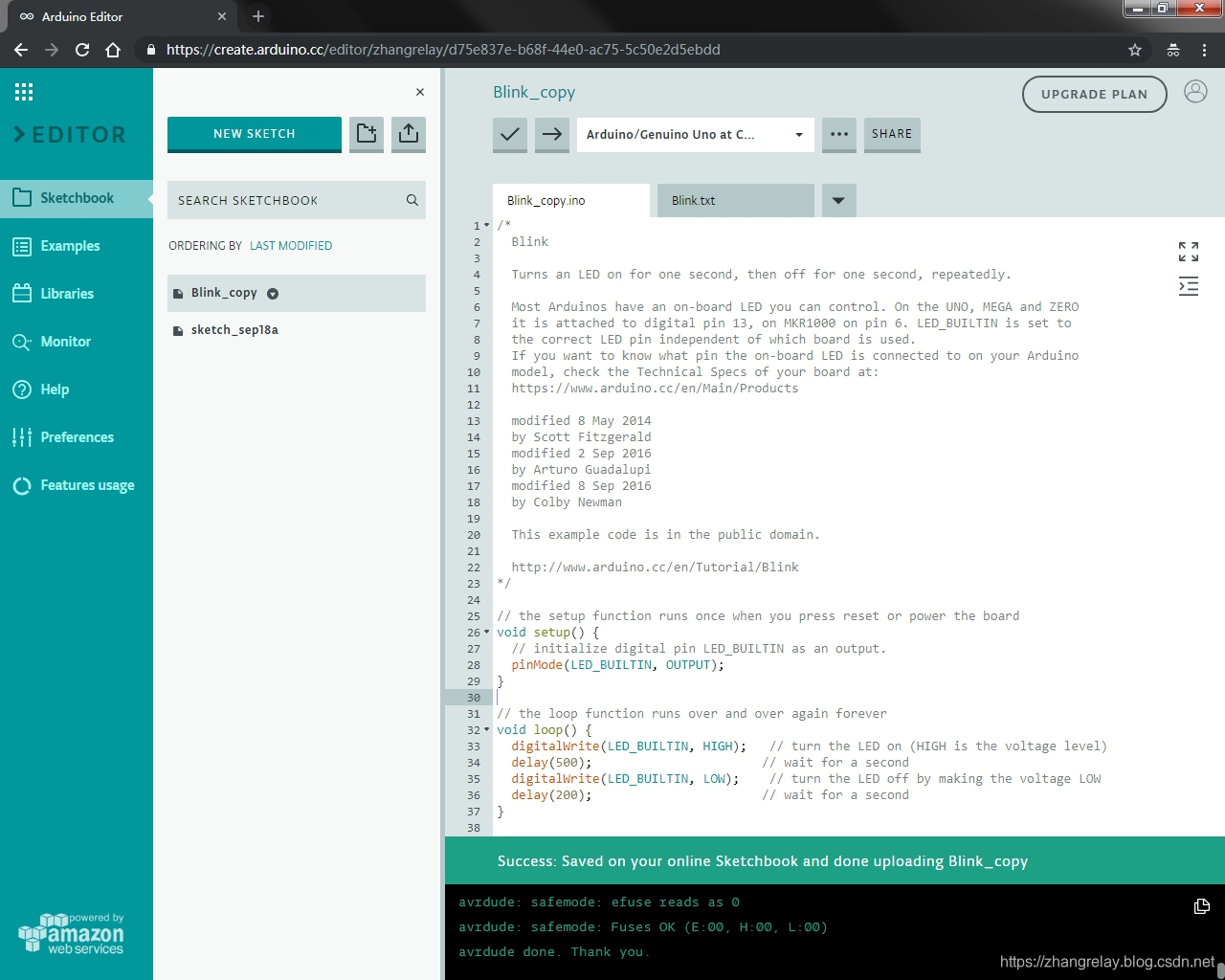
Task: Click the Blink_copy sketch title
Action: pyautogui.click(x=534, y=93)
